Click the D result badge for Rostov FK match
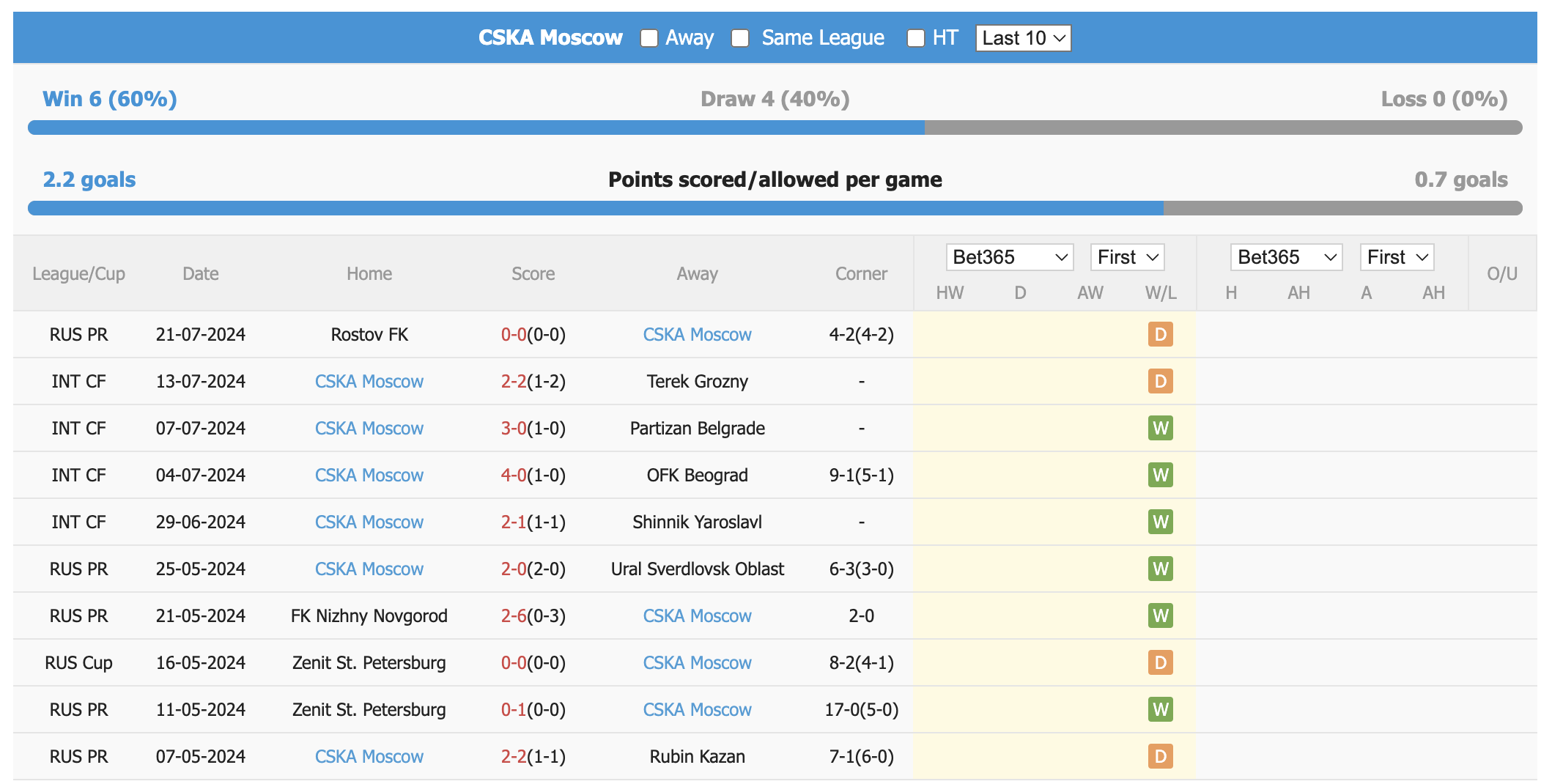The image size is (1552, 784). click(x=1161, y=334)
